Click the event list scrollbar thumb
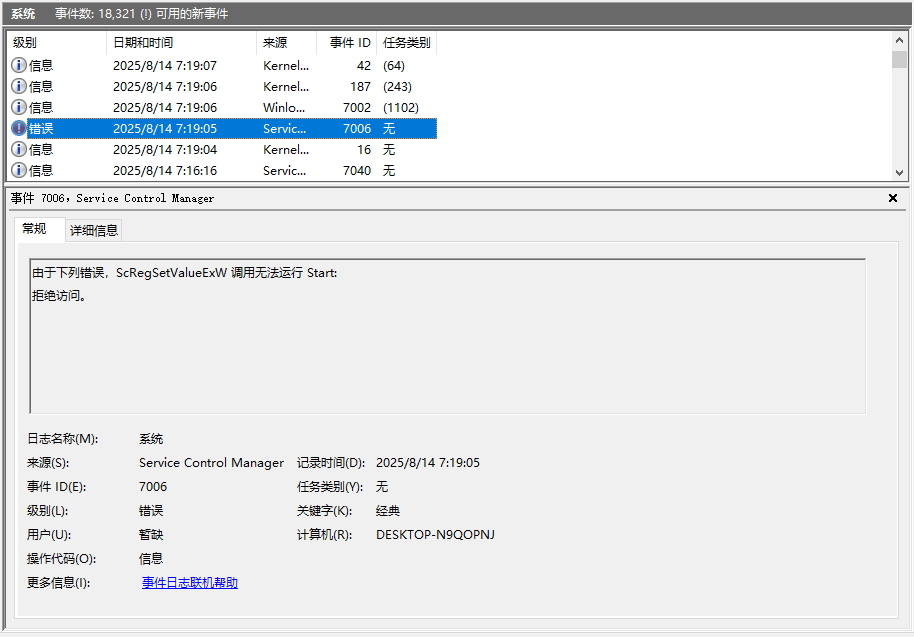 (899, 59)
